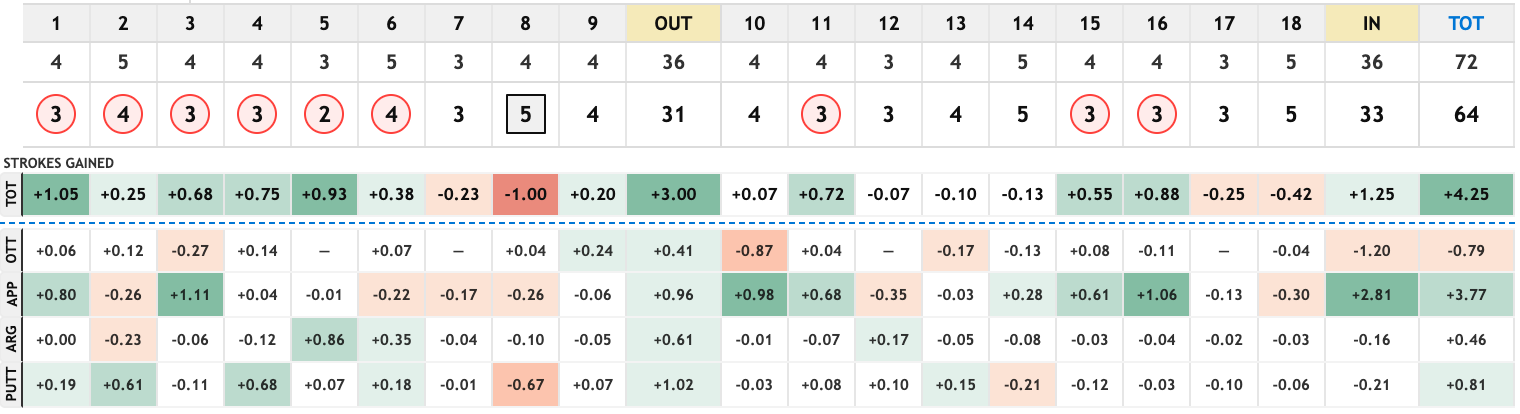
Task: Select the IN column header
Action: coord(1372,22)
